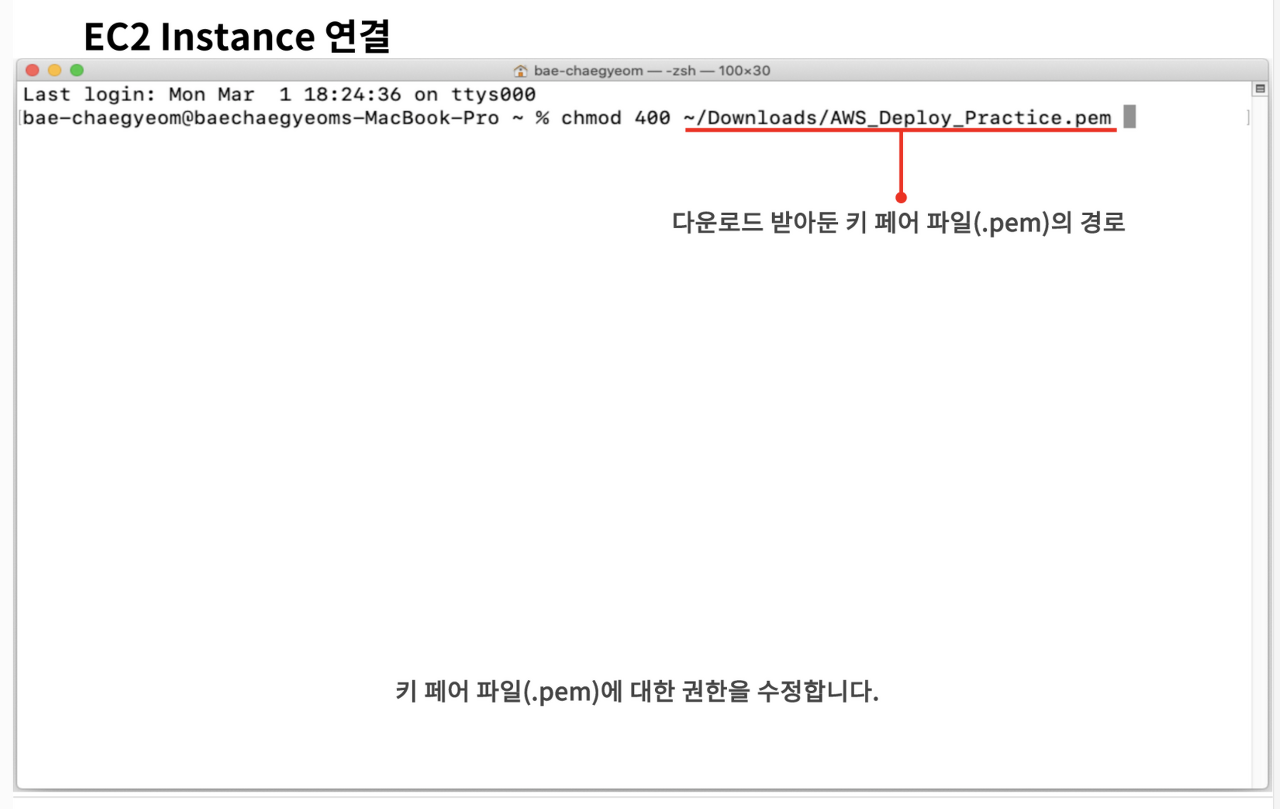Click the caption '키 페어 파일(.pem)에 대한 권한을 수정합니다.'
Screen dimensions: 1280x809
[637, 691]
